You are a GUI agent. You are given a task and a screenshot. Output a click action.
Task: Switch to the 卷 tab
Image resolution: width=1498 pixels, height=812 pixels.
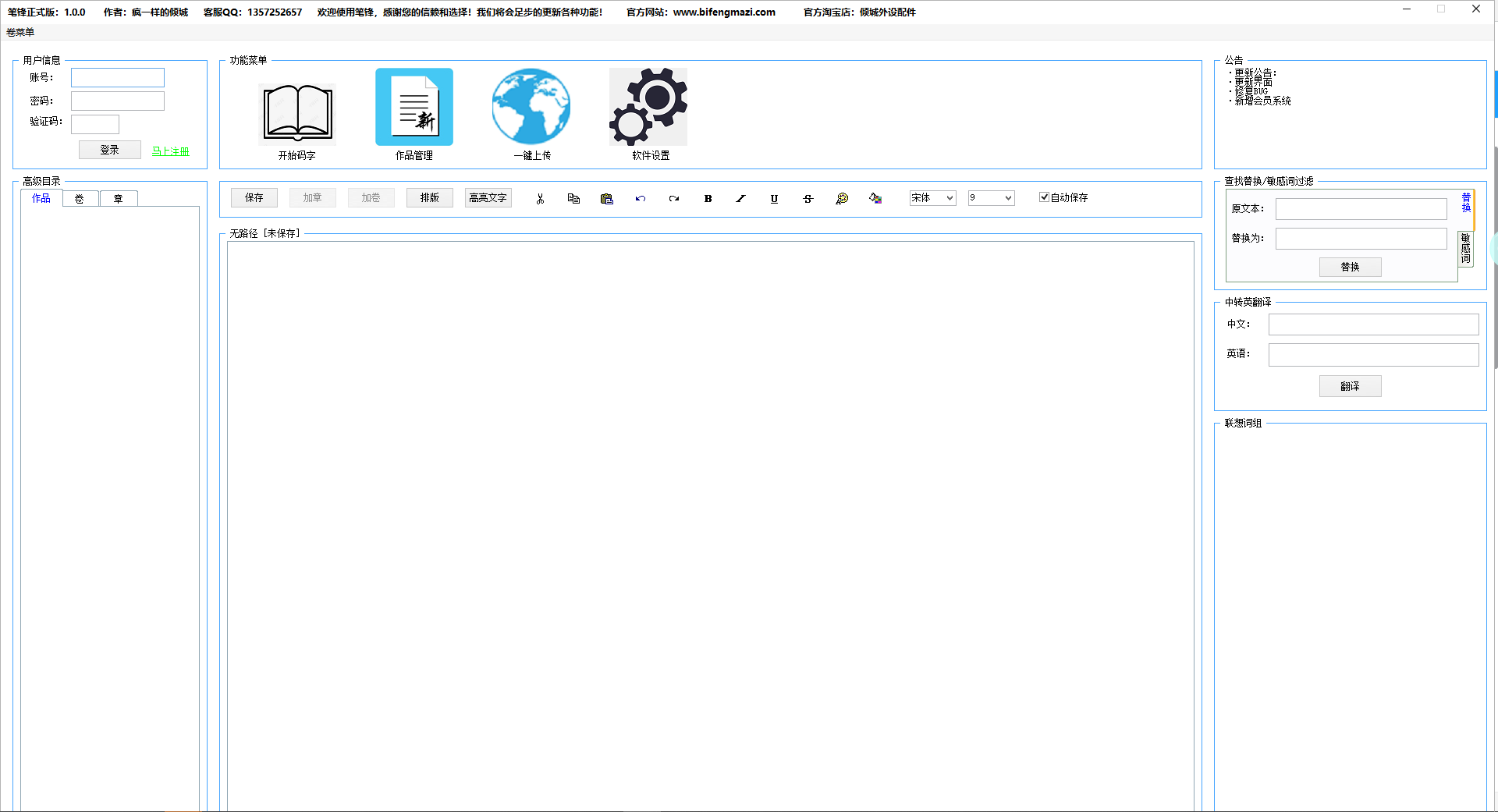click(x=80, y=199)
